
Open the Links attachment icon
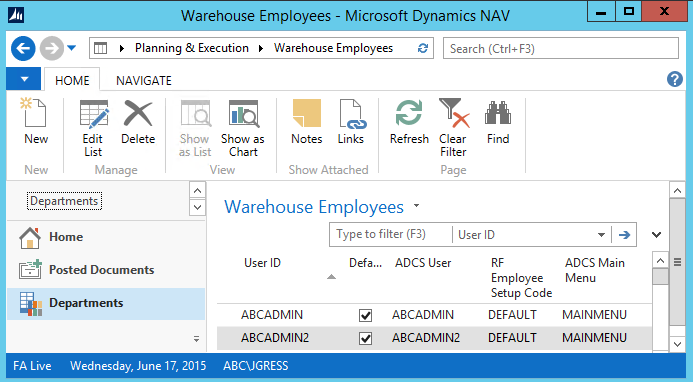tap(351, 121)
